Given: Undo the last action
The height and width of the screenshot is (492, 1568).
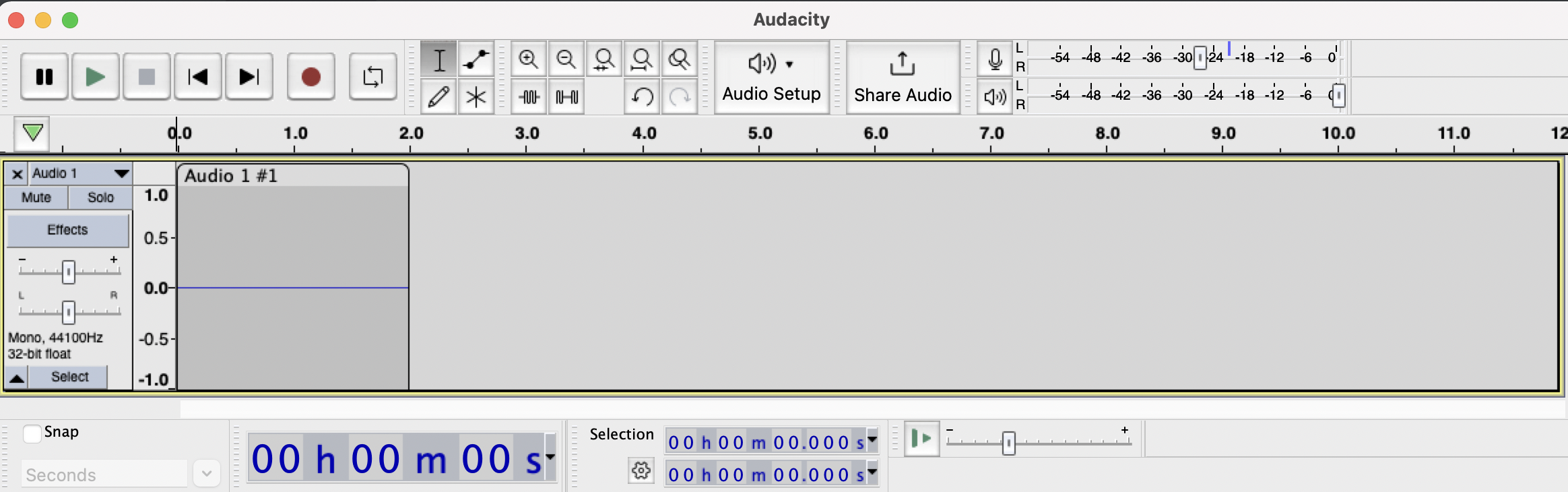Looking at the screenshot, I should 642,97.
